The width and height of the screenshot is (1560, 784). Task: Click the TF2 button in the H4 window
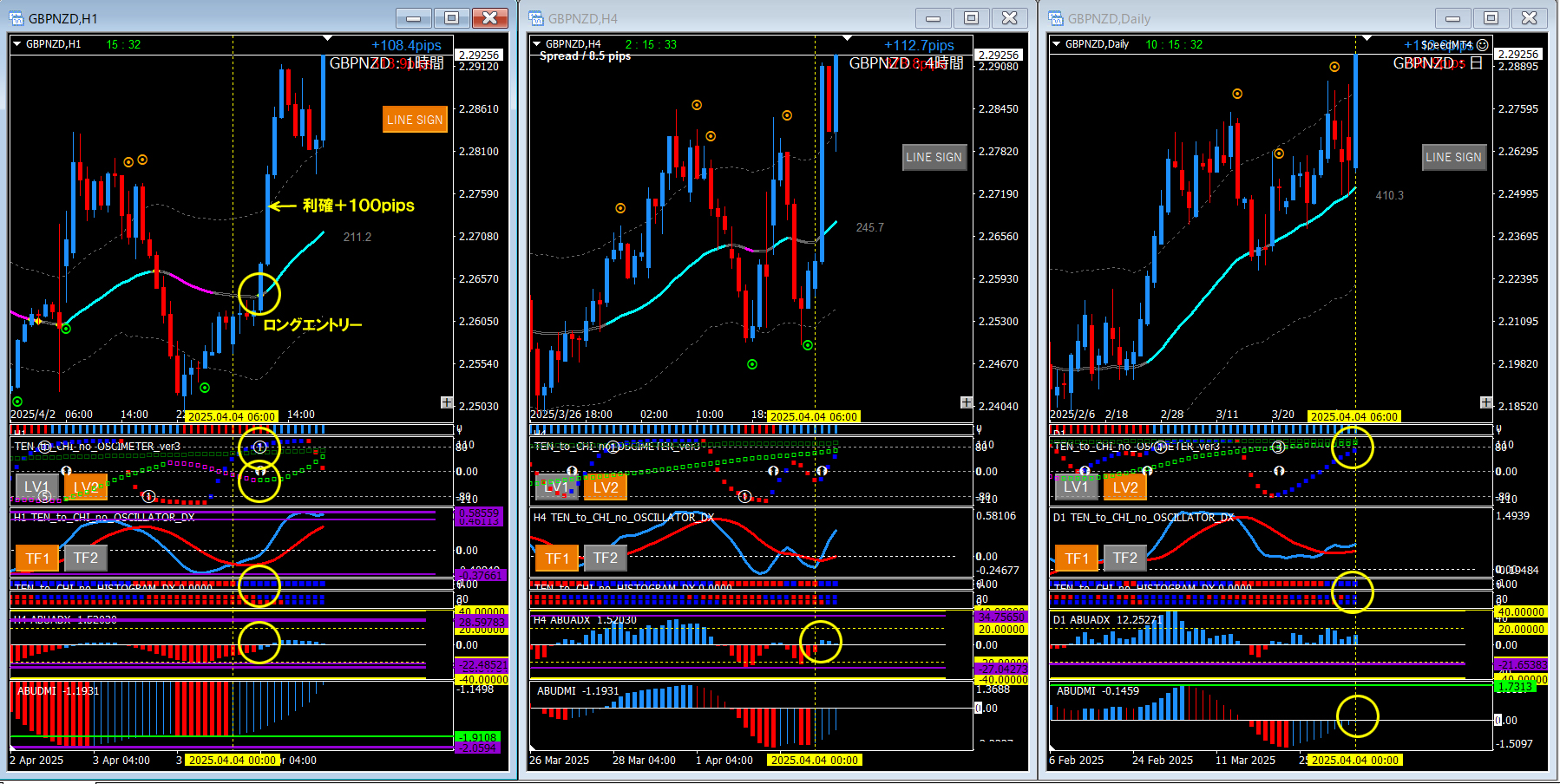(x=606, y=558)
